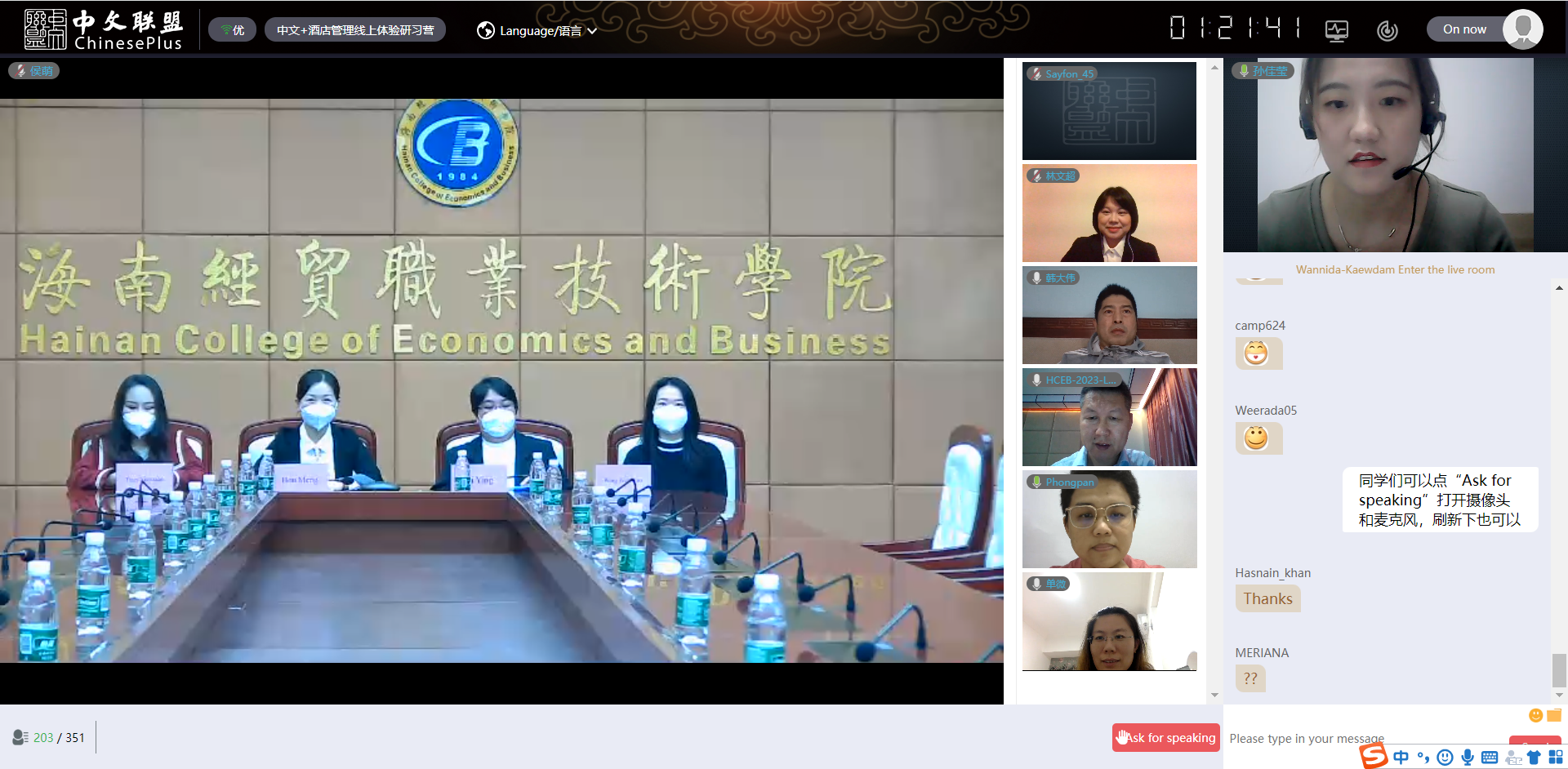The height and width of the screenshot is (769, 1568).
Task: Click the radar refresh icon beside monitor
Action: (1387, 31)
